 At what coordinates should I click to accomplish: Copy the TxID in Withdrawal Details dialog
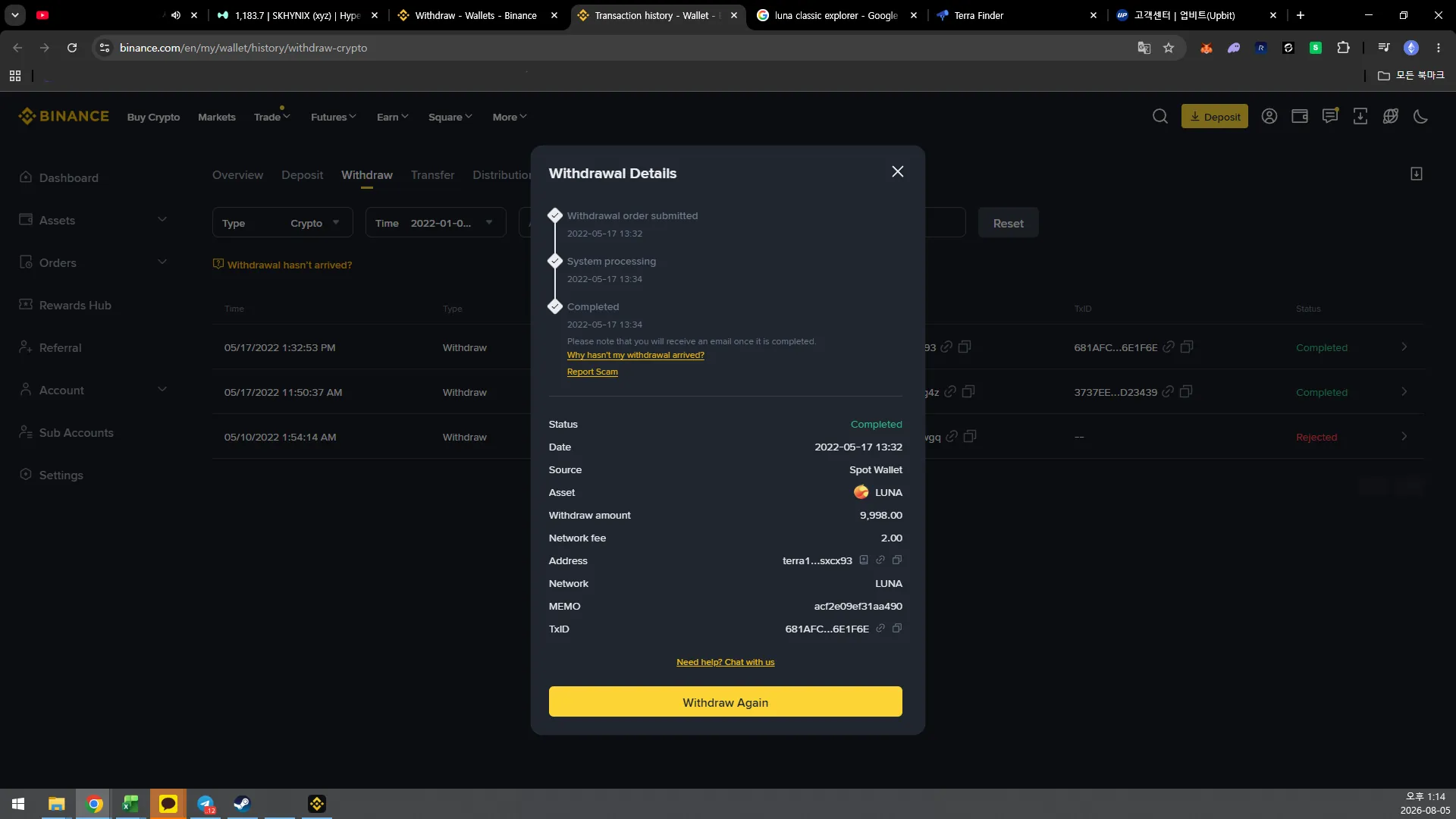pyautogui.click(x=897, y=629)
